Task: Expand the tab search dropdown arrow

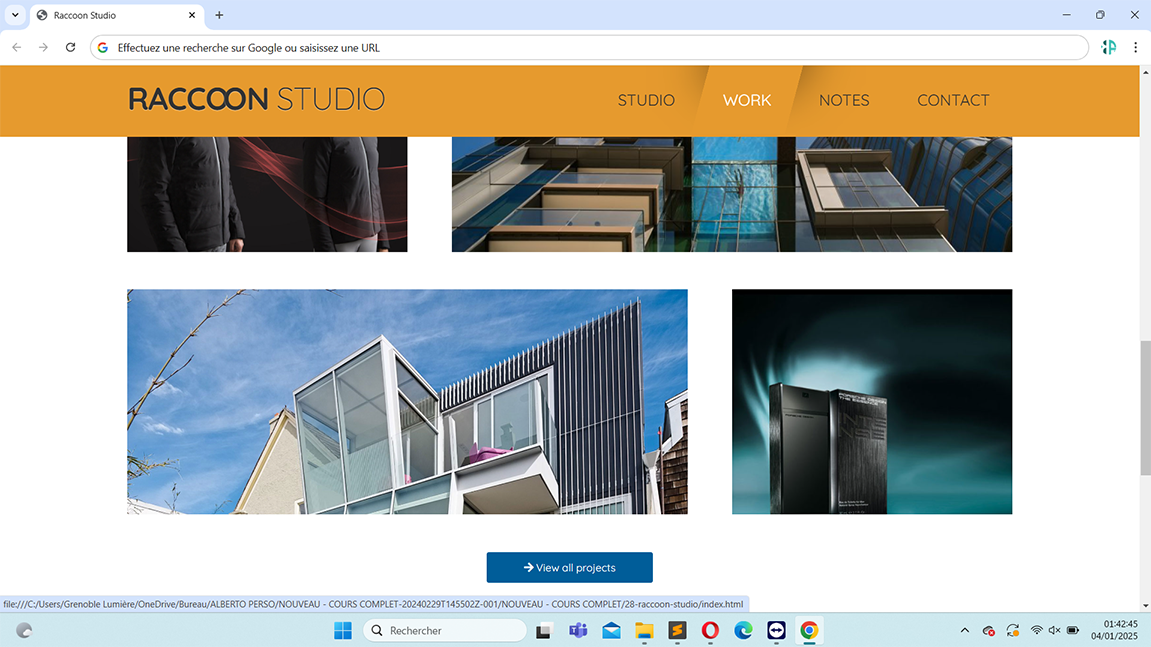Action: pyautogui.click(x=15, y=15)
